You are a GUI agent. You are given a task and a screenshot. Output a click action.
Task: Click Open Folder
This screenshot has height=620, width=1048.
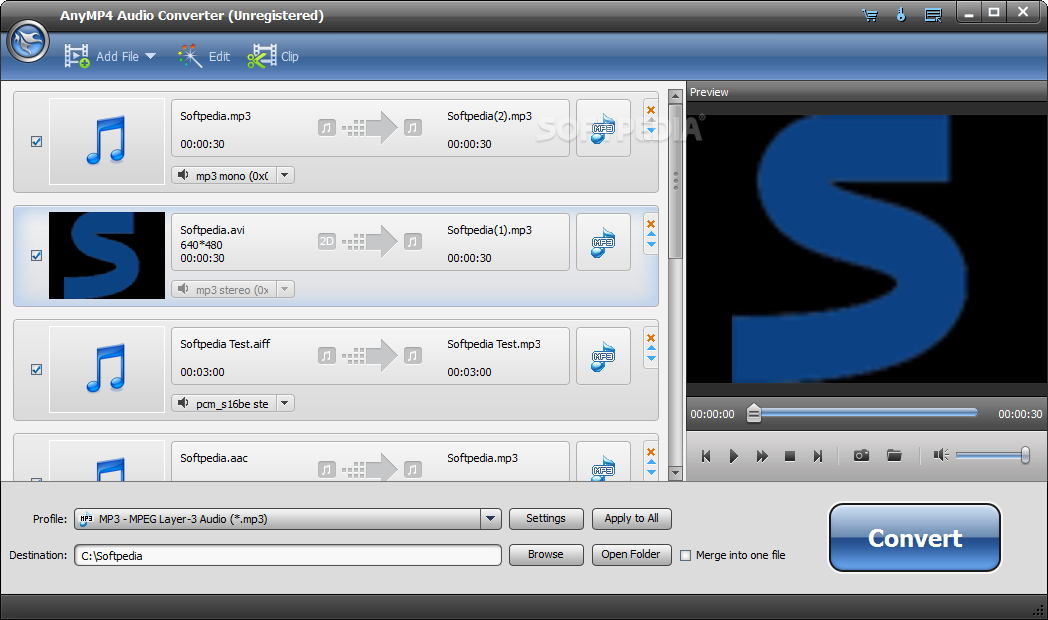click(x=632, y=555)
